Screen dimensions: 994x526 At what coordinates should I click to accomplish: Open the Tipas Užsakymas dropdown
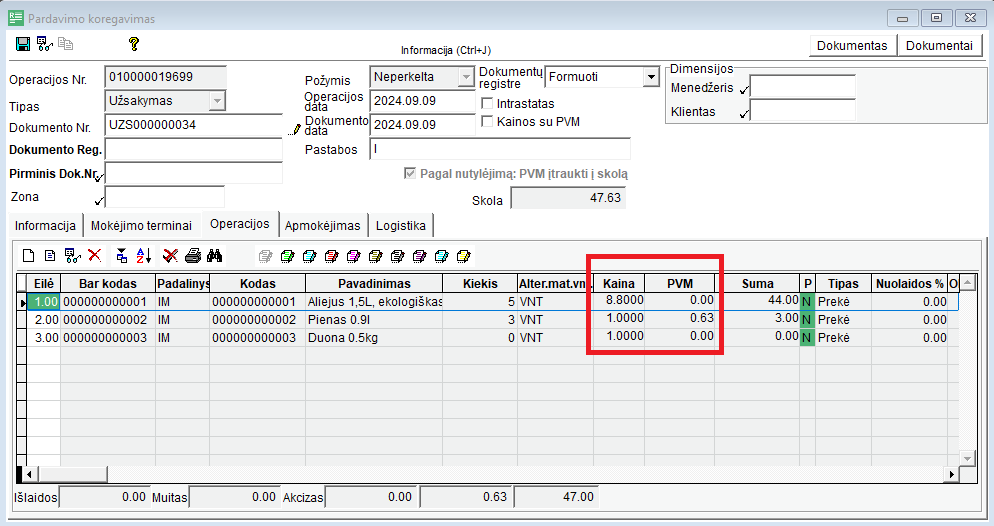pos(217,101)
